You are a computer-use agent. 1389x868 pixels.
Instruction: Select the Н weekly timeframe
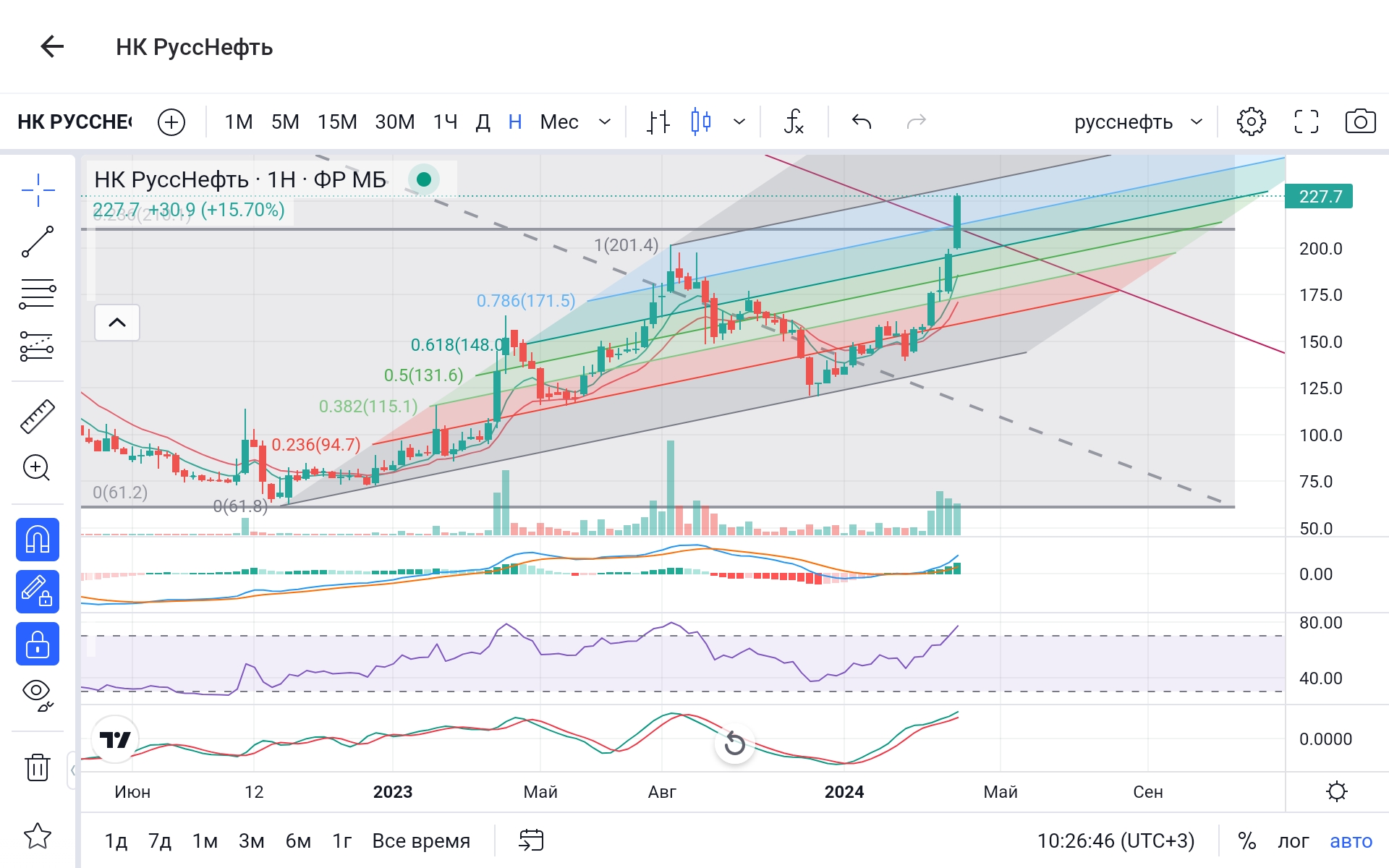point(515,122)
